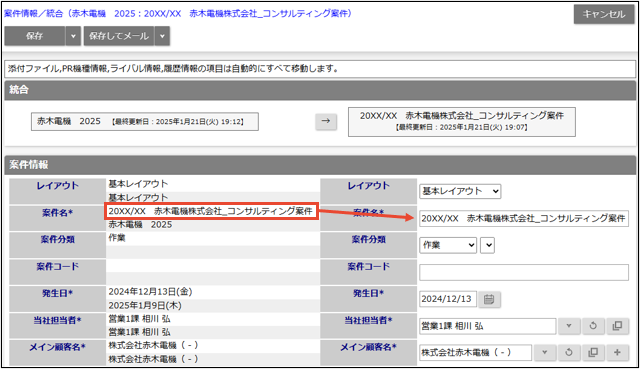Image resolution: width=640 pixels, height=369 pixels.
Task: Open the レイアウト 基本レイアウト dropdown
Action: [x=460, y=191]
